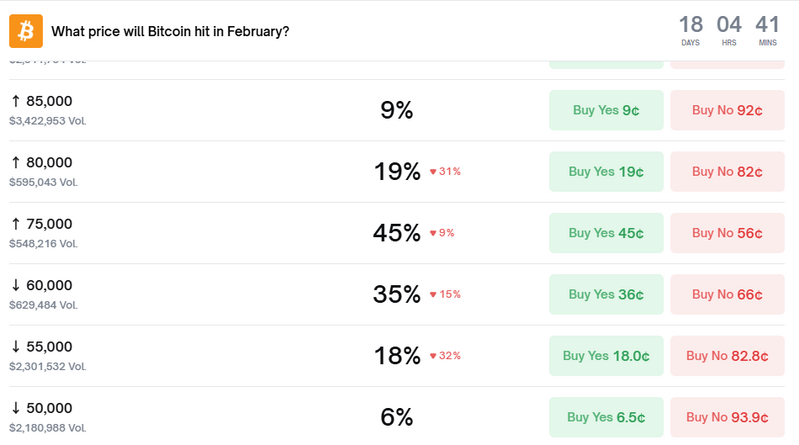Select Buy No 93.9¢ for 50,000

point(727,417)
